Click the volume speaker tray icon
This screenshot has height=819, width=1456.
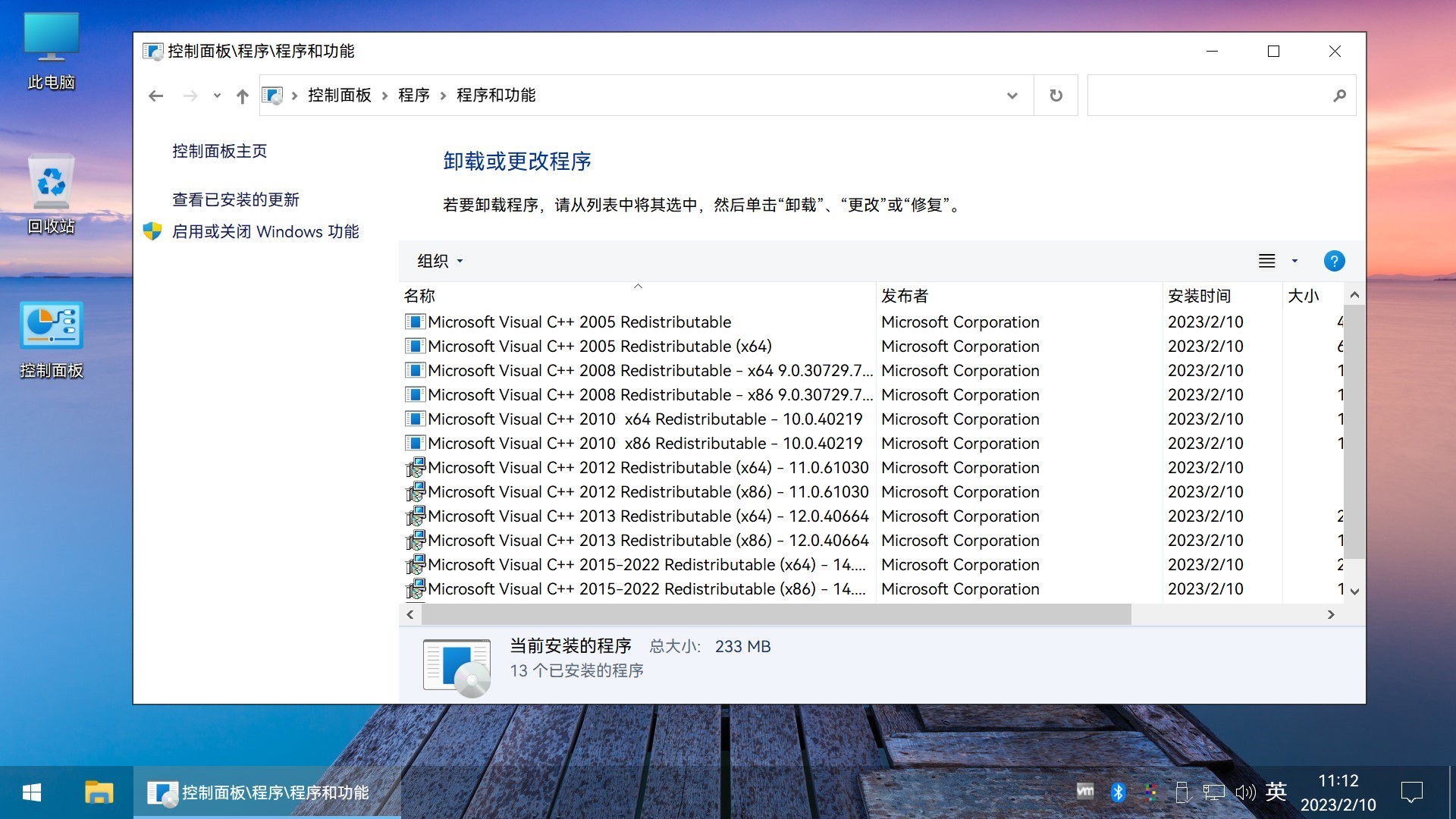tap(1244, 792)
